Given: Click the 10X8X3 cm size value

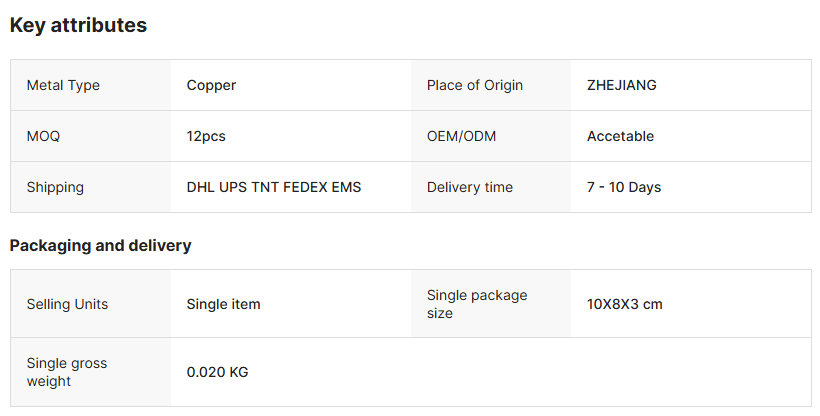Looking at the screenshot, I should tap(625, 304).
